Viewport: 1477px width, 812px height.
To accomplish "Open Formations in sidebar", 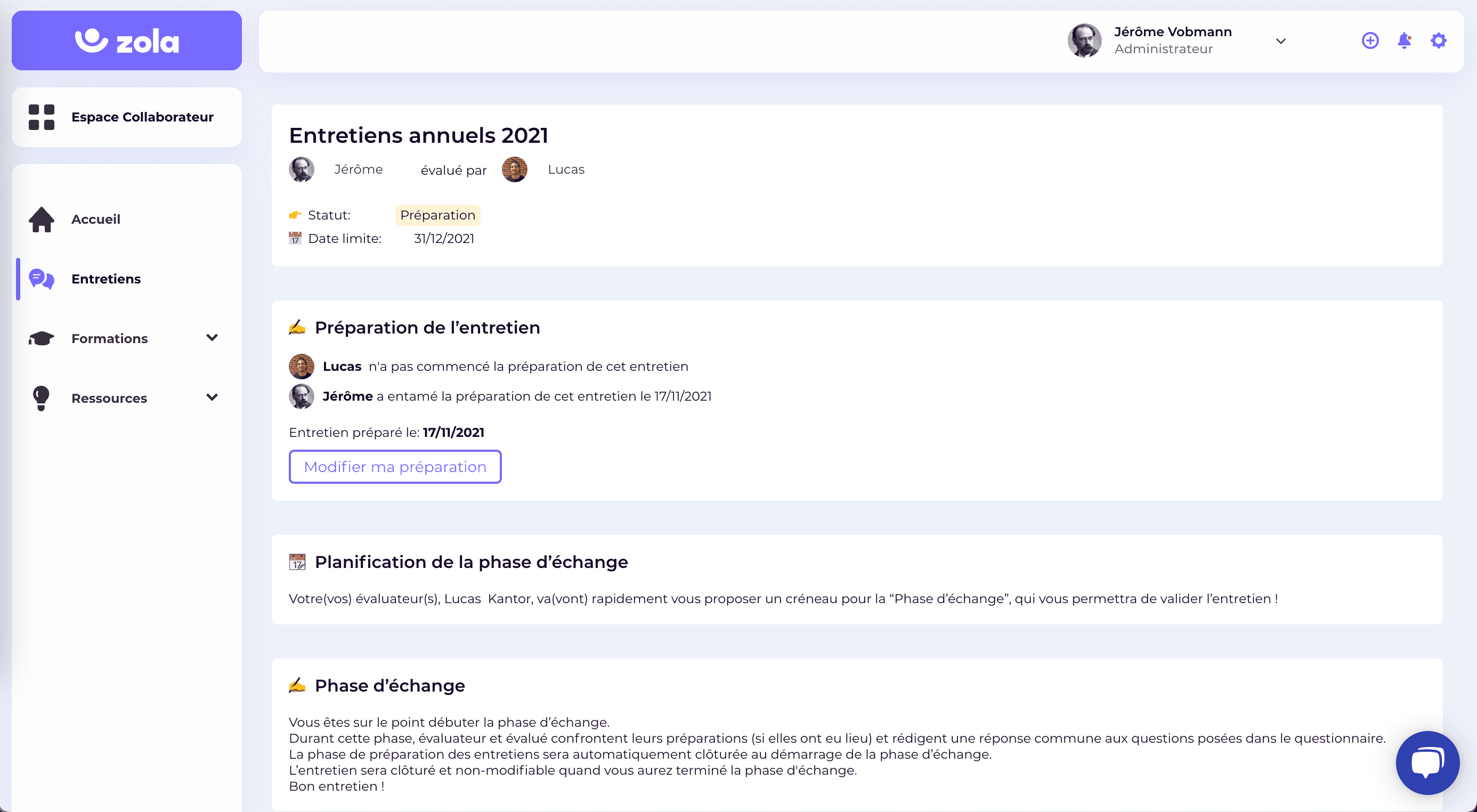I will [110, 338].
